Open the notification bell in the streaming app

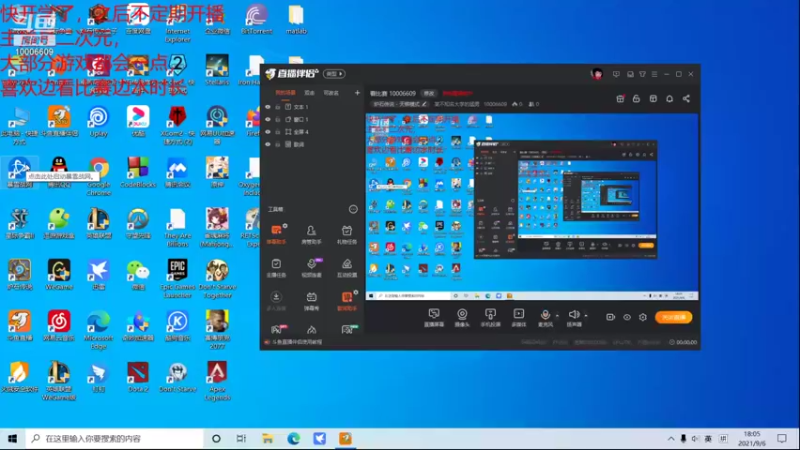pyautogui.click(x=669, y=98)
